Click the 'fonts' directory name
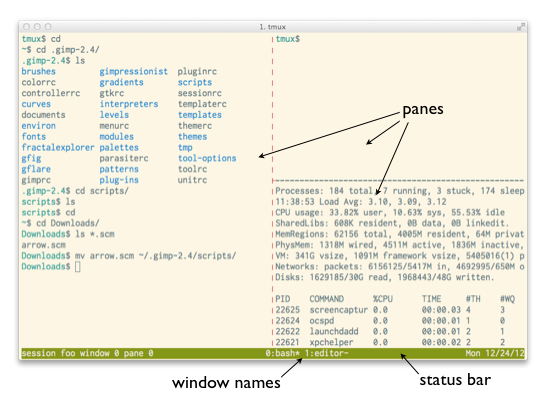The height and width of the screenshot is (404, 547). pyautogui.click(x=33, y=136)
